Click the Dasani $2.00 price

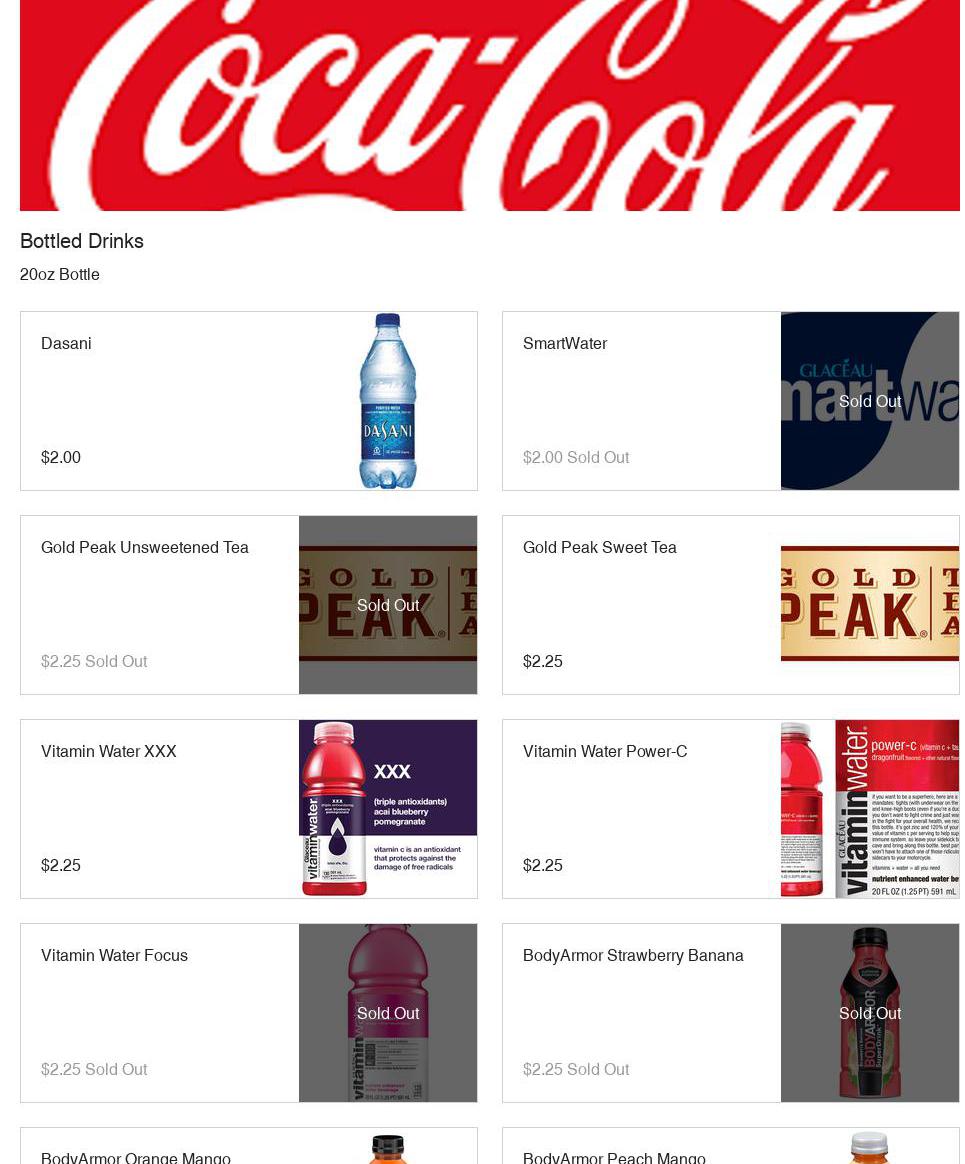tap(61, 457)
